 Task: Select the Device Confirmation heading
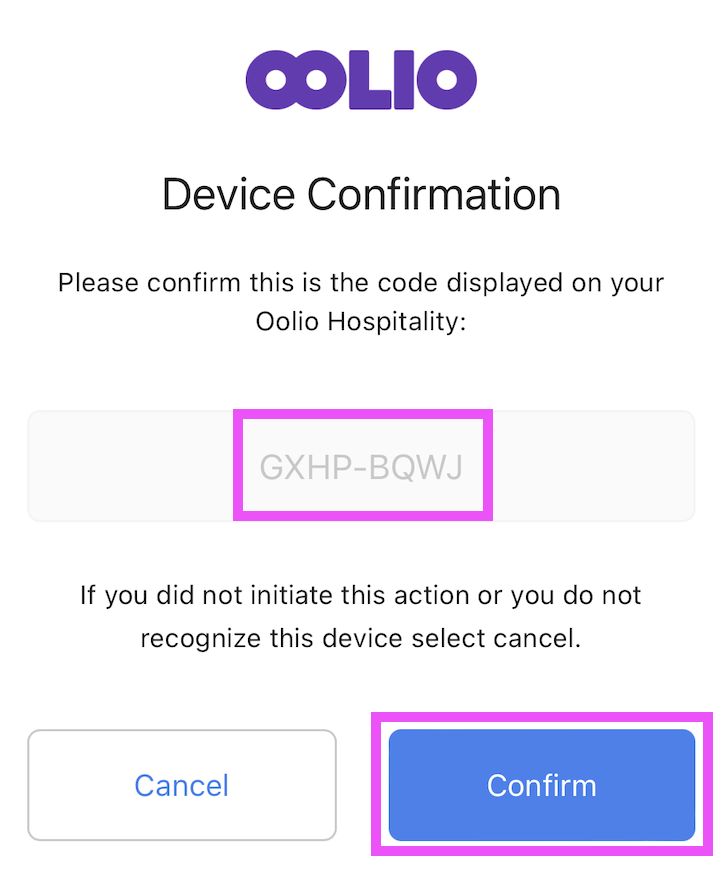tap(361, 194)
